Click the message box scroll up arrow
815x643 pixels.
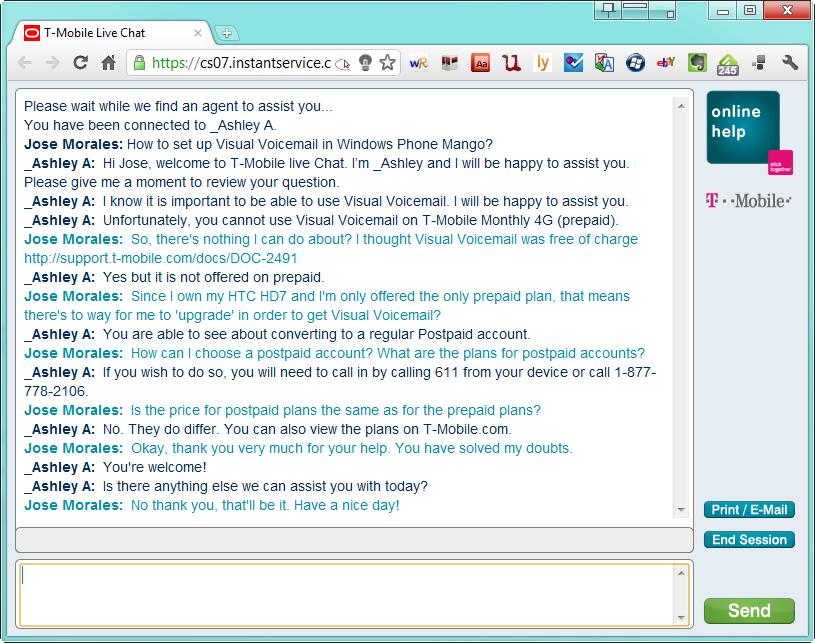[681, 573]
